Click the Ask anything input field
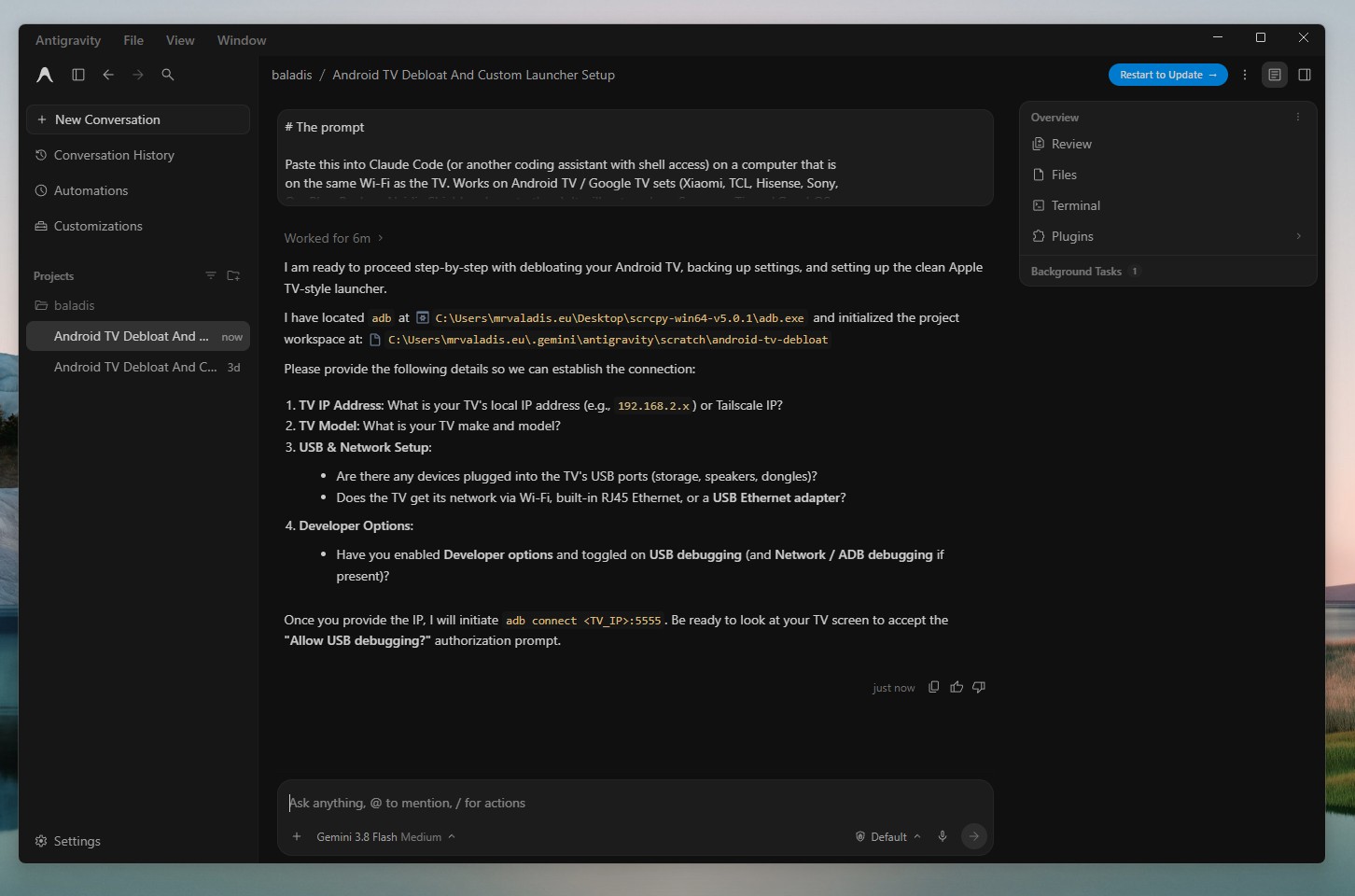 click(x=635, y=803)
